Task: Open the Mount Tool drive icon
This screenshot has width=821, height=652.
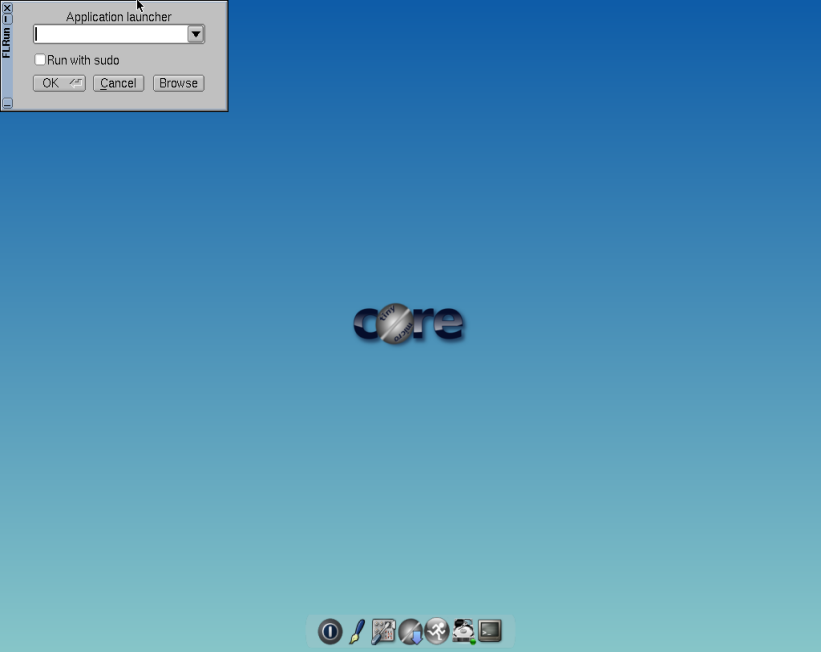Action: tap(463, 631)
